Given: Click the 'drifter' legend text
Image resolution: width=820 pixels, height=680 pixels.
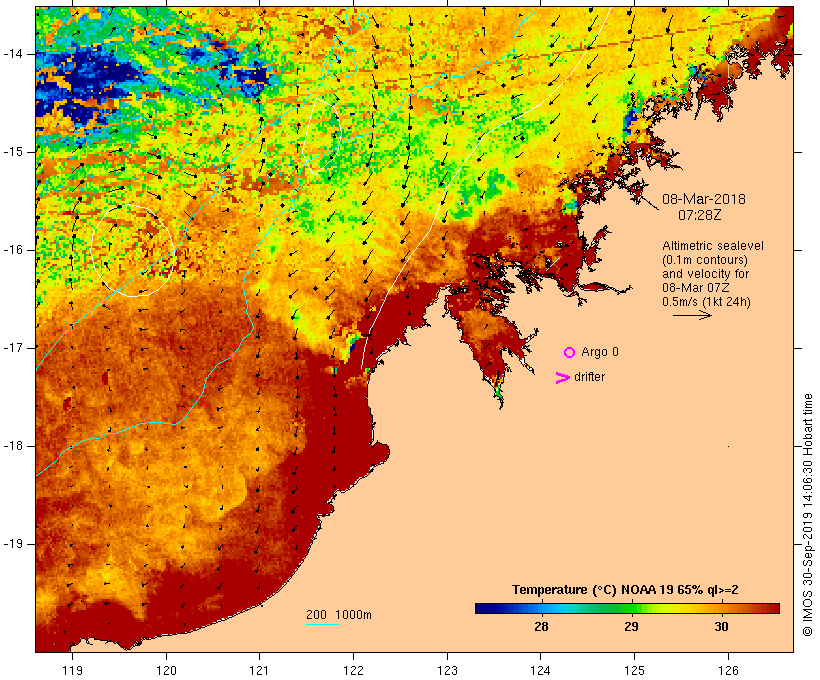Looking at the screenshot, I should point(589,377).
